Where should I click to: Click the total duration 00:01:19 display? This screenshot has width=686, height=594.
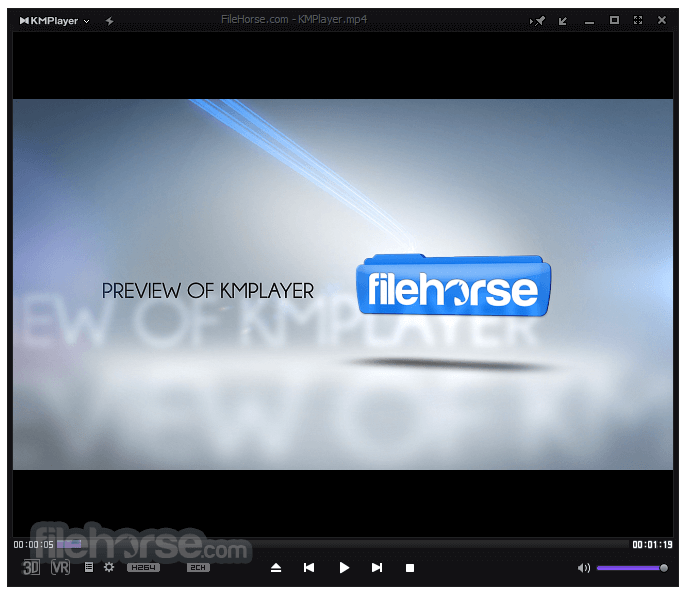tap(652, 544)
